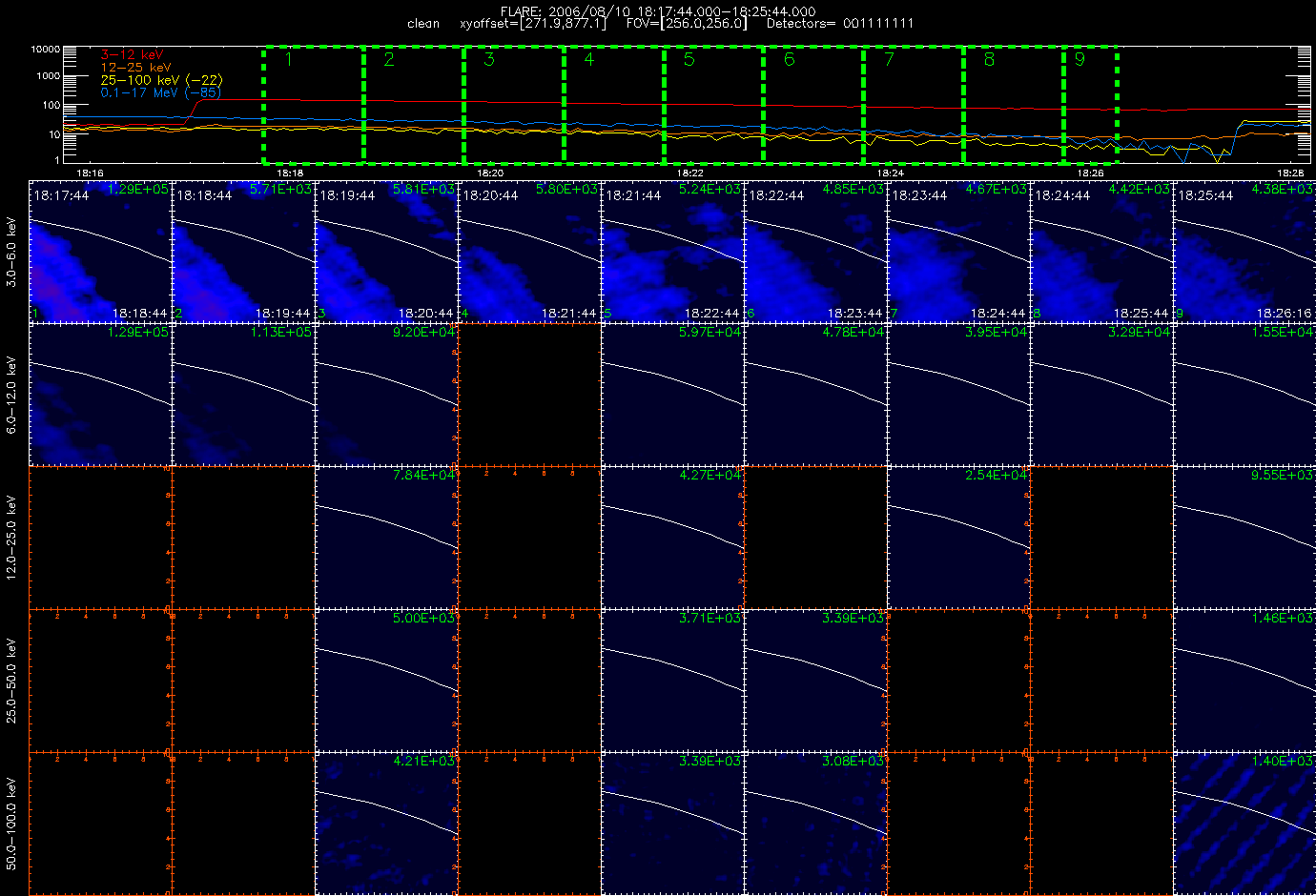Click the 'clean' algorithm label in header
1316x896 pixels.
click(x=423, y=24)
